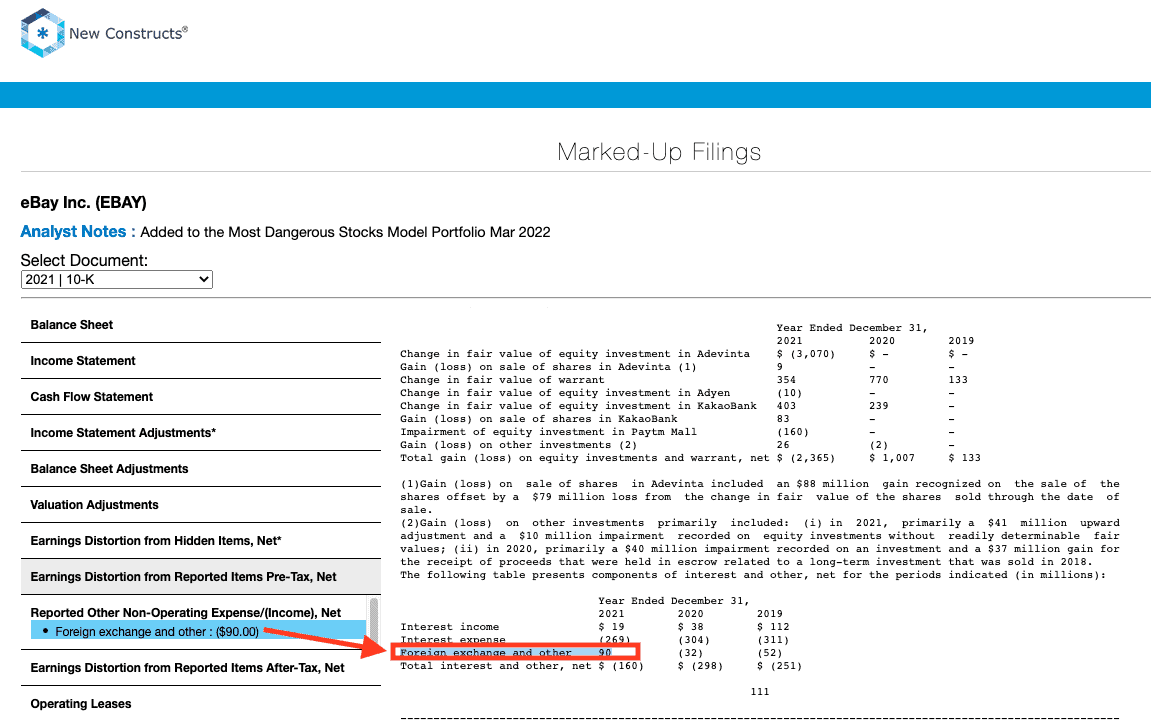Open the Operating Leases section
This screenshot has height=720, width=1151.
pyautogui.click(x=200, y=703)
